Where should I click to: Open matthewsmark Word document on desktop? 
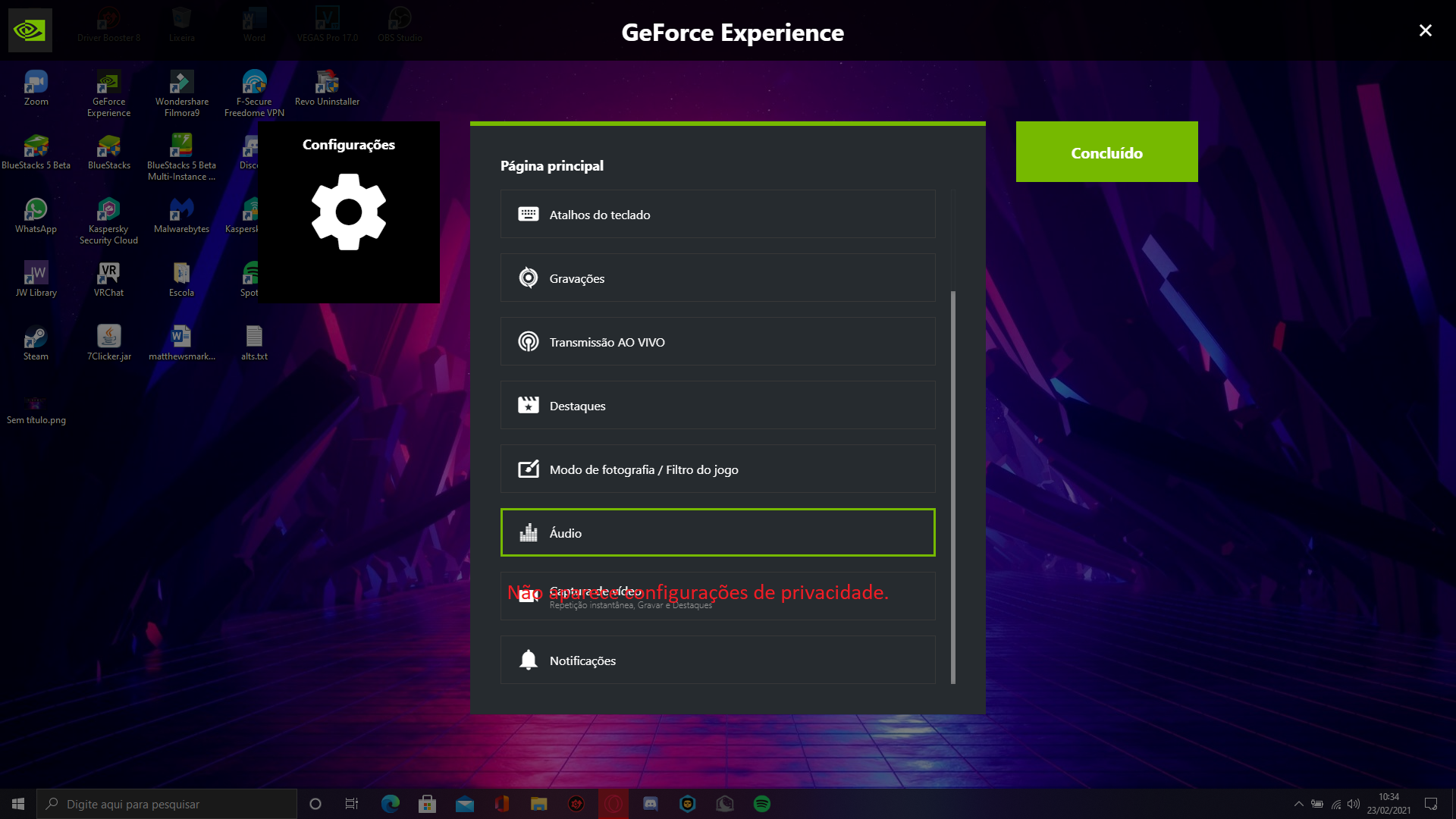click(182, 343)
